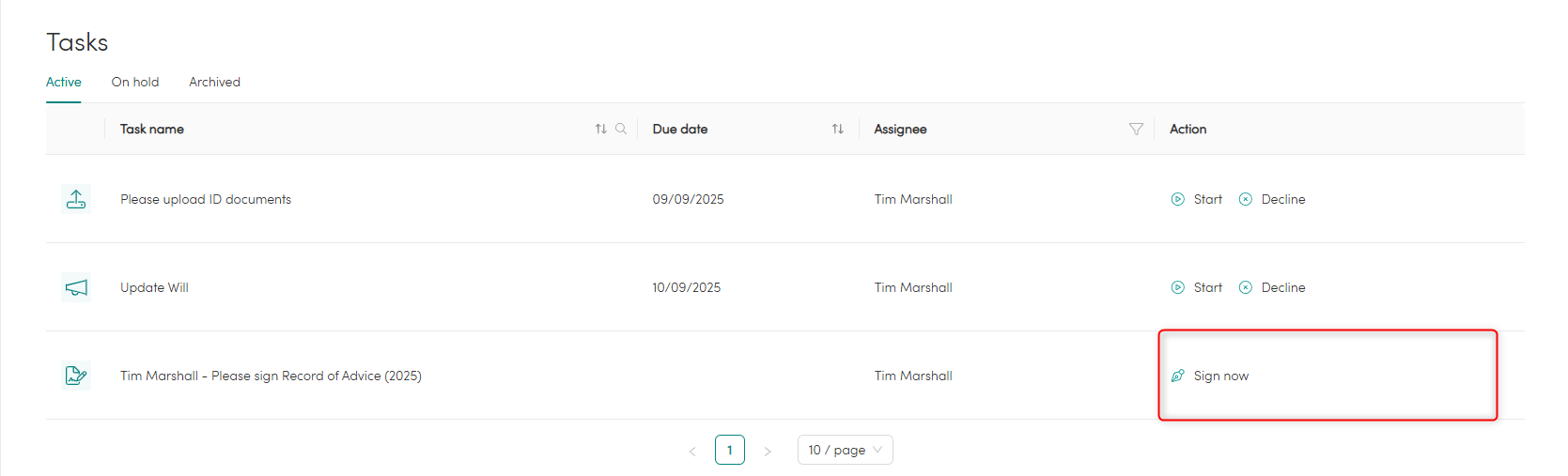The image size is (1568, 476).
Task: Go to the previous page arrow
Action: [692, 451]
